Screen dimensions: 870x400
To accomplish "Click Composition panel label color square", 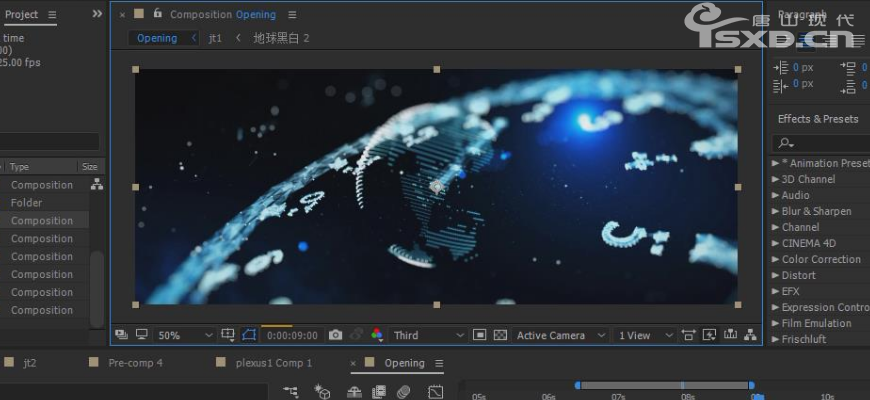I will pos(139,14).
